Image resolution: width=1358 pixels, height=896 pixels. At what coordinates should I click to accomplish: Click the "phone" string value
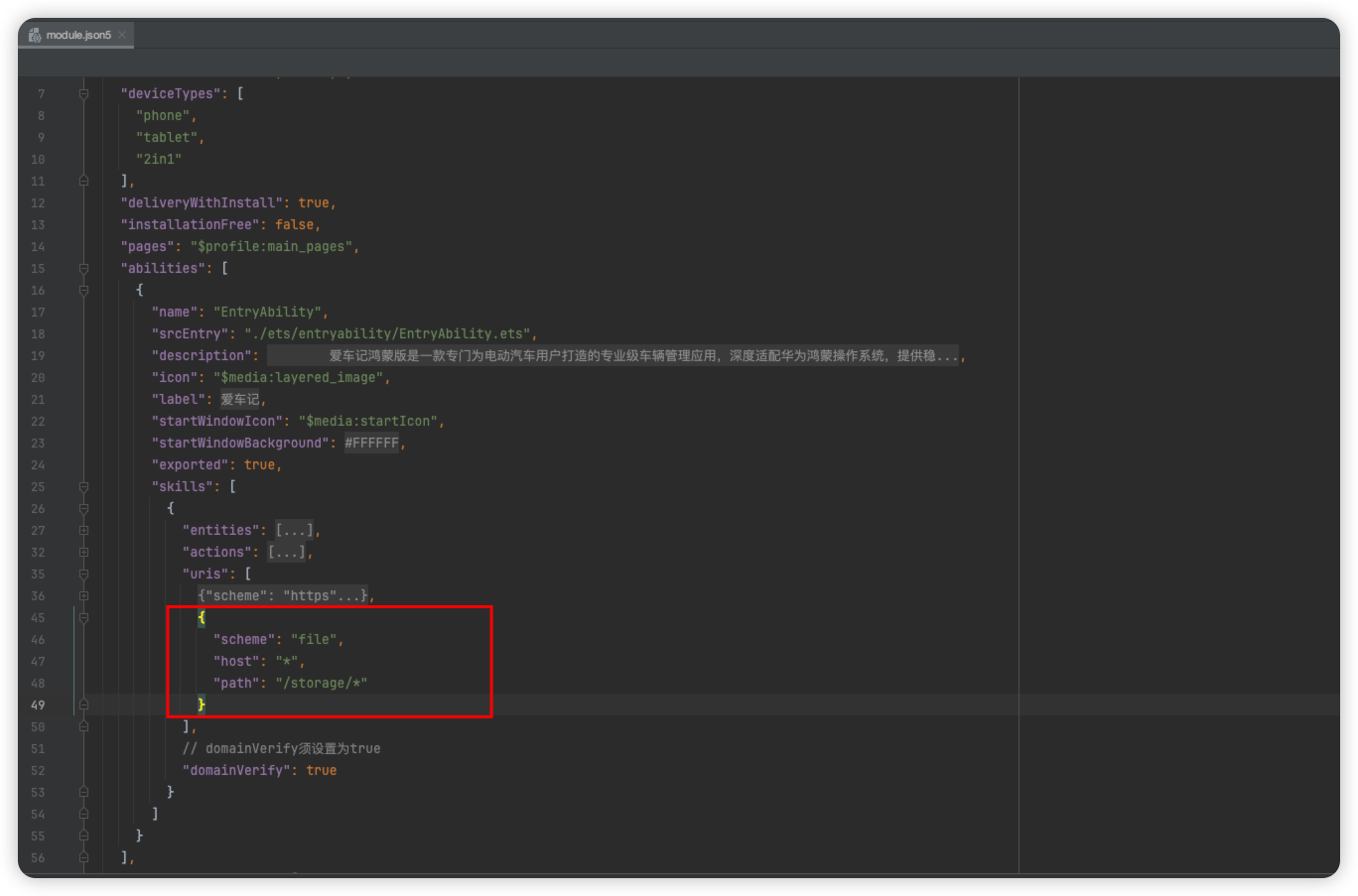[x=163, y=115]
